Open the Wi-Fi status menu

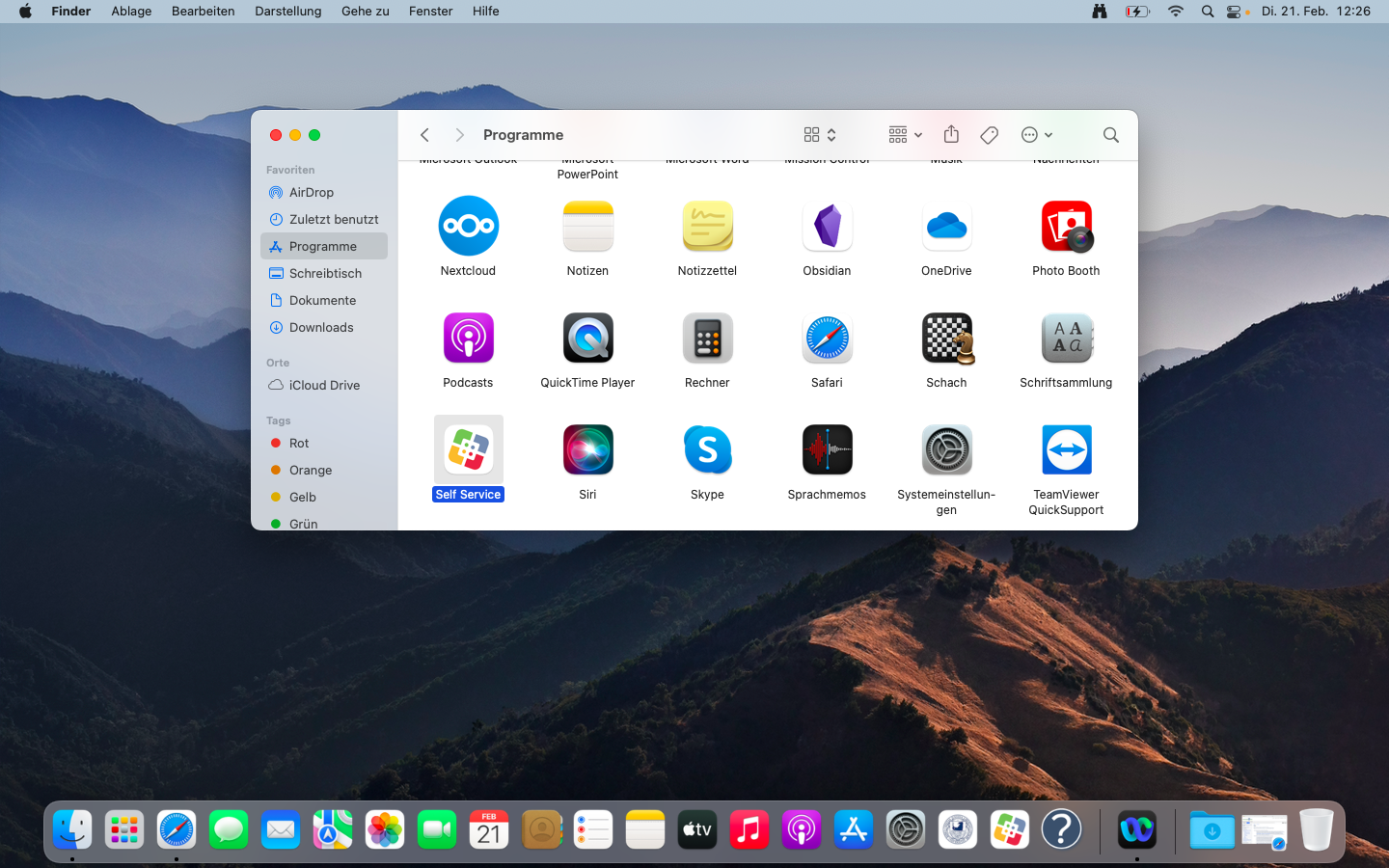click(1175, 12)
